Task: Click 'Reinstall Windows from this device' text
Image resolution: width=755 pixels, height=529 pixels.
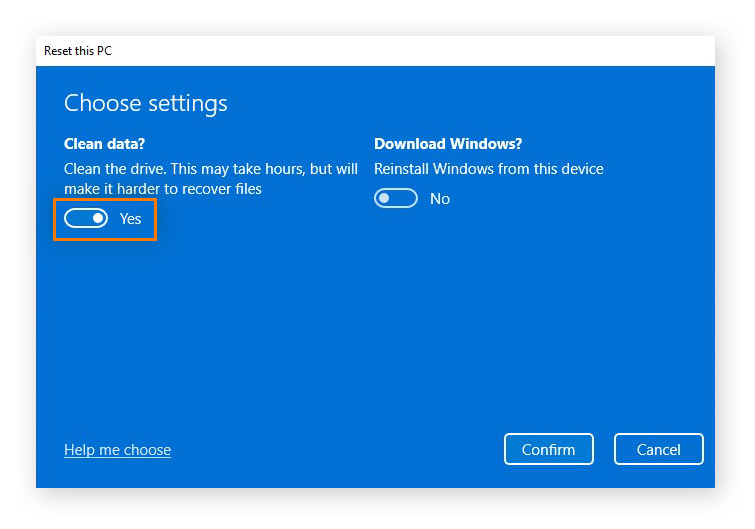Action: point(489,169)
